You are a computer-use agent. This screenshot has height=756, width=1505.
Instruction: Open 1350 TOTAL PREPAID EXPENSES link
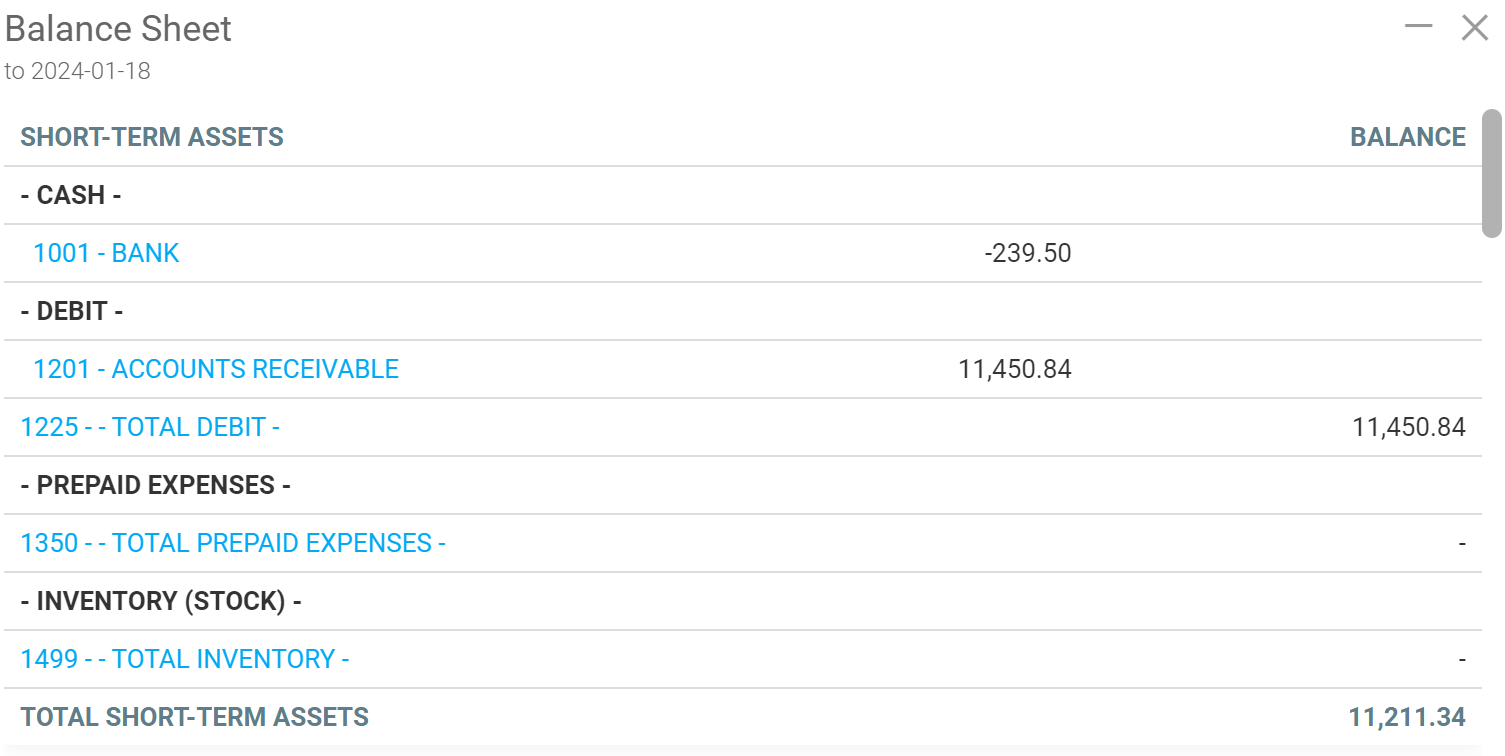pos(233,543)
